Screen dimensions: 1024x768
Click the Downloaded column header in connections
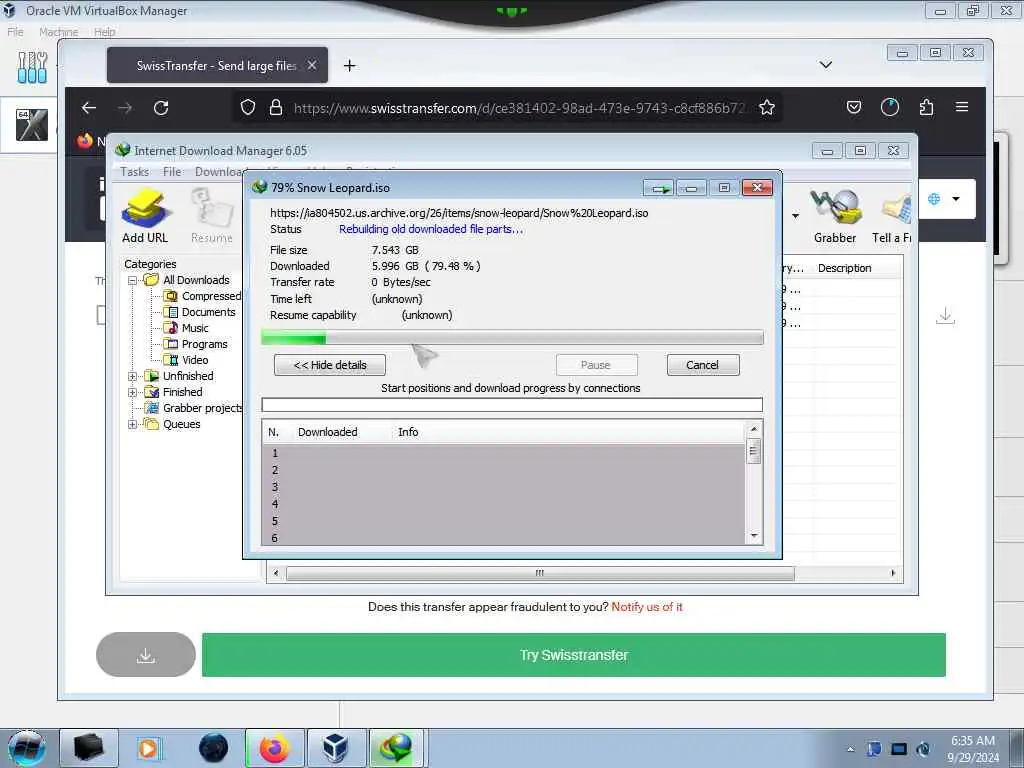(x=328, y=432)
